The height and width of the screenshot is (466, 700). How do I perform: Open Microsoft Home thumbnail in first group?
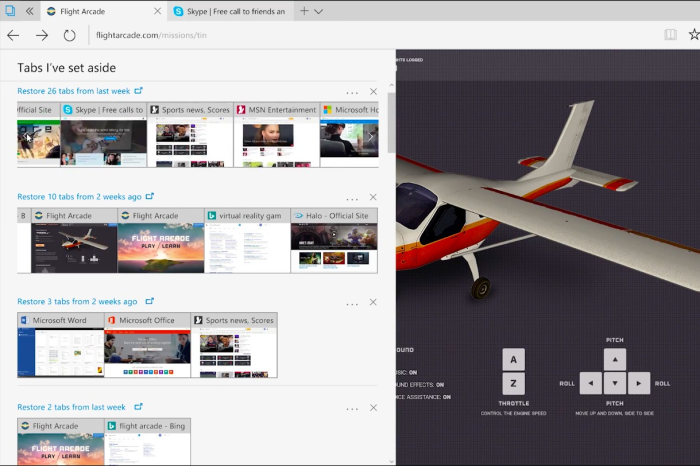[x=350, y=135]
